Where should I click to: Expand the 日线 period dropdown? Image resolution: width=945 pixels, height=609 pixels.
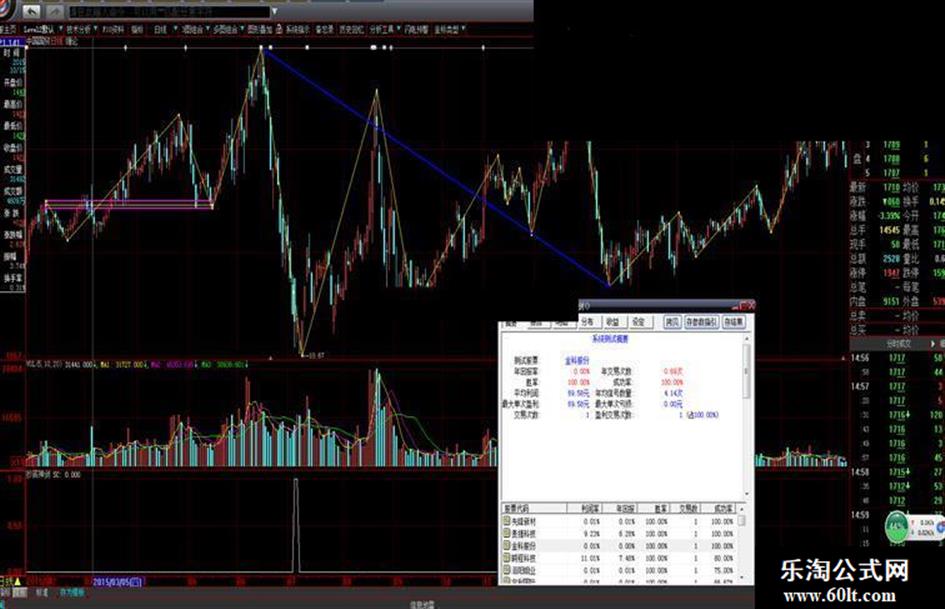[x=175, y=29]
